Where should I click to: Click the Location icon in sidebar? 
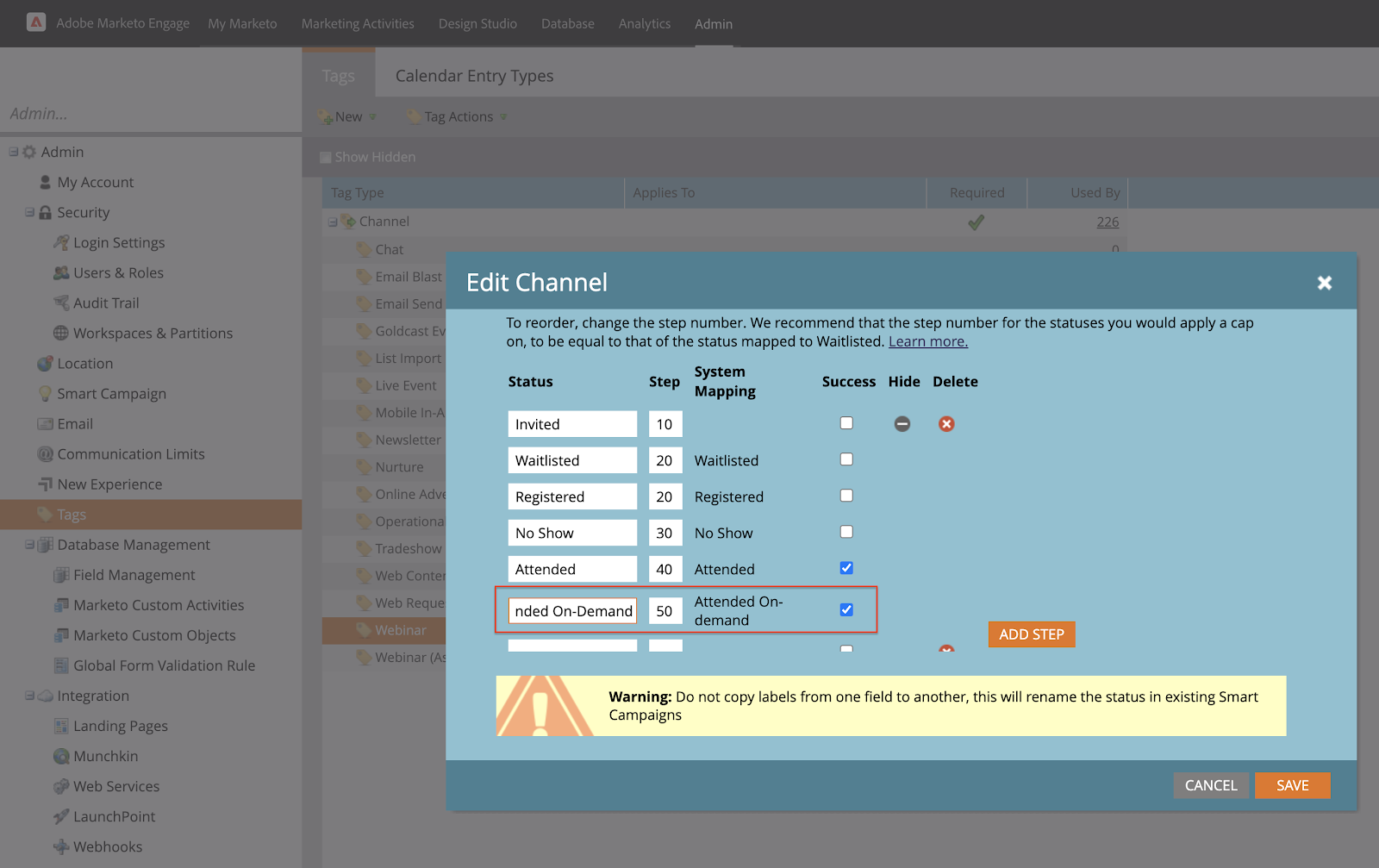[x=46, y=363]
